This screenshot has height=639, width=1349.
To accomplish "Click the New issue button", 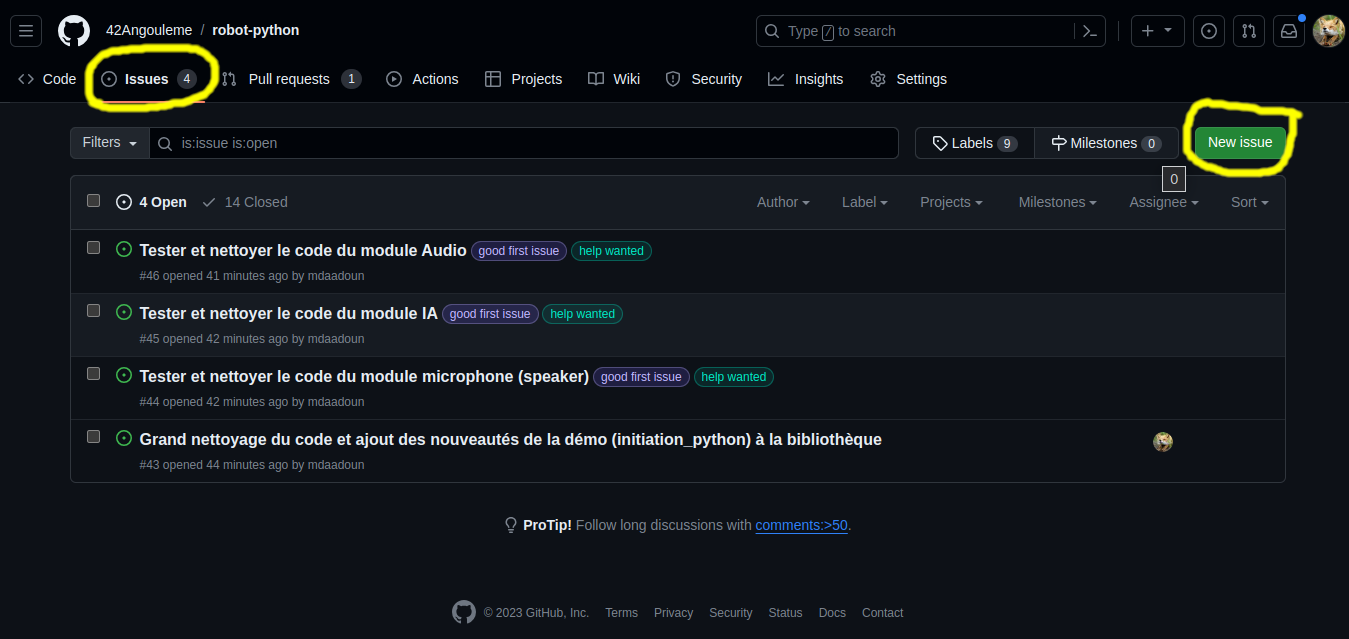I will click(1240, 142).
